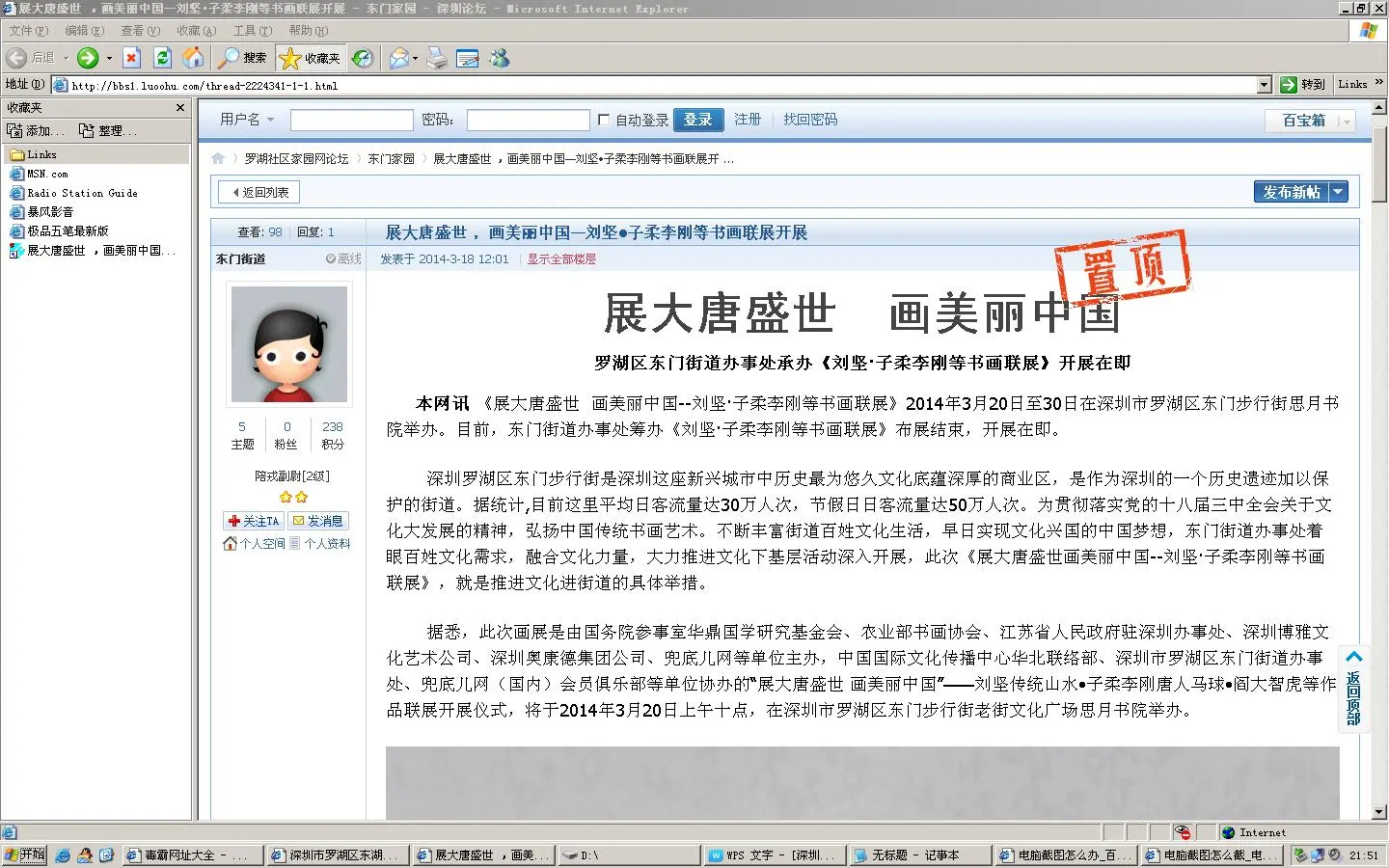
Task: Click the Back arrow icon in toolbar
Action: [16, 58]
